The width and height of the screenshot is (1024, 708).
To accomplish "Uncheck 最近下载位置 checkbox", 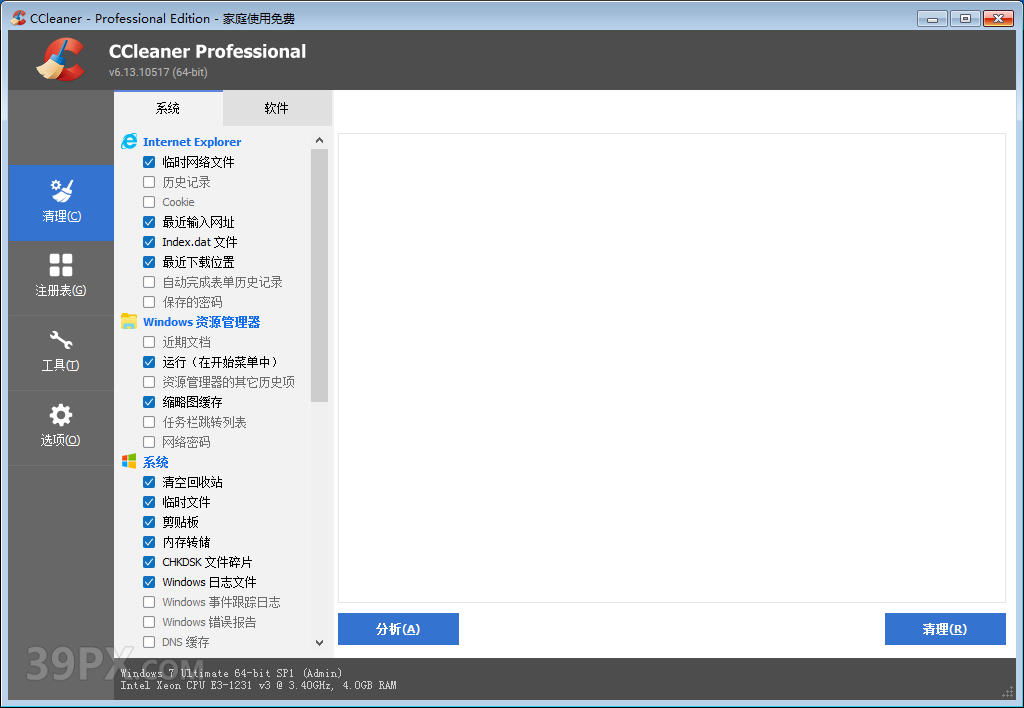I will 149,262.
